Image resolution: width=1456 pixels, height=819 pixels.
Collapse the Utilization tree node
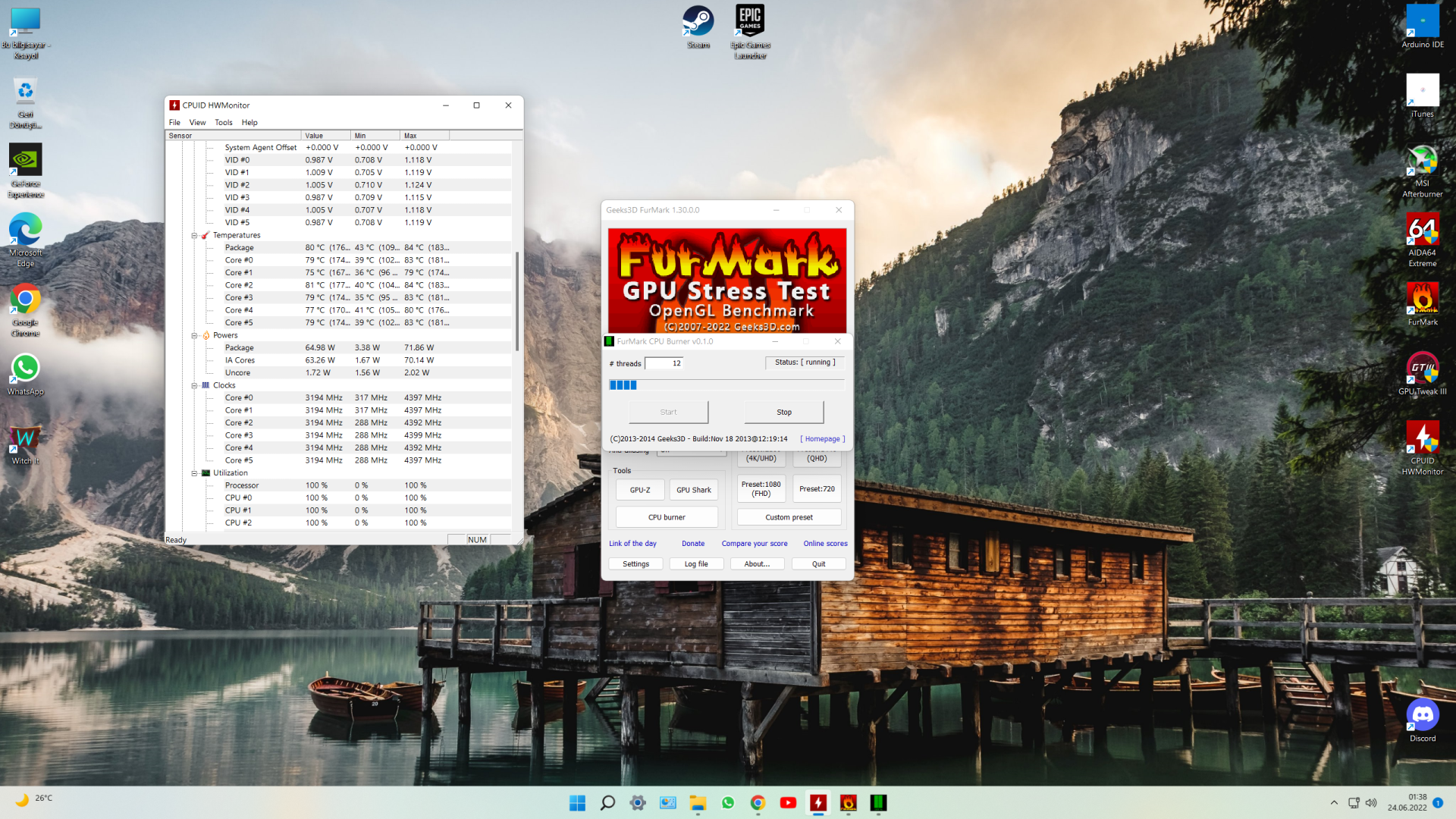click(x=194, y=473)
